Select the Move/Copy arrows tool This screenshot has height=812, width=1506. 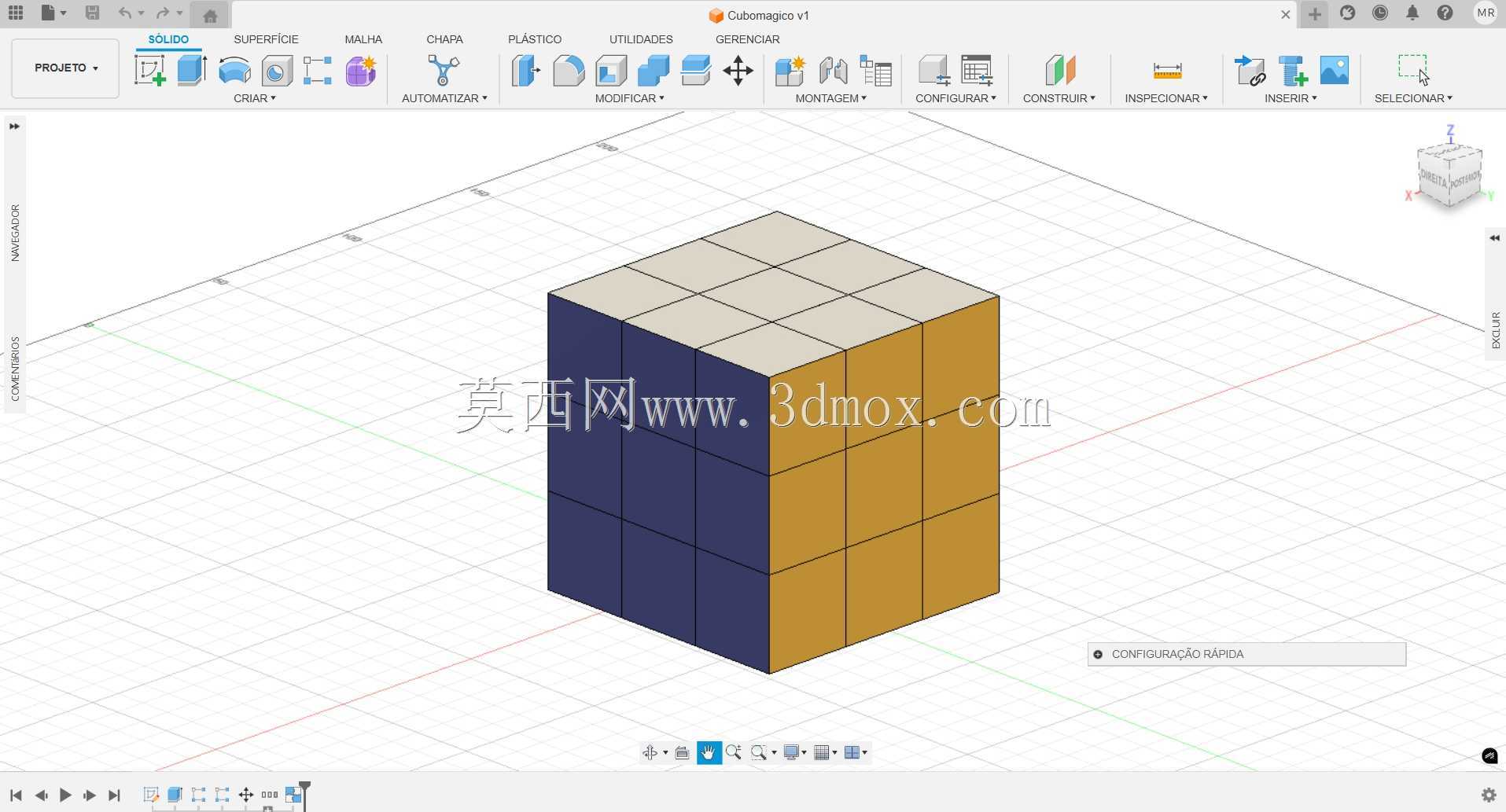pos(738,71)
